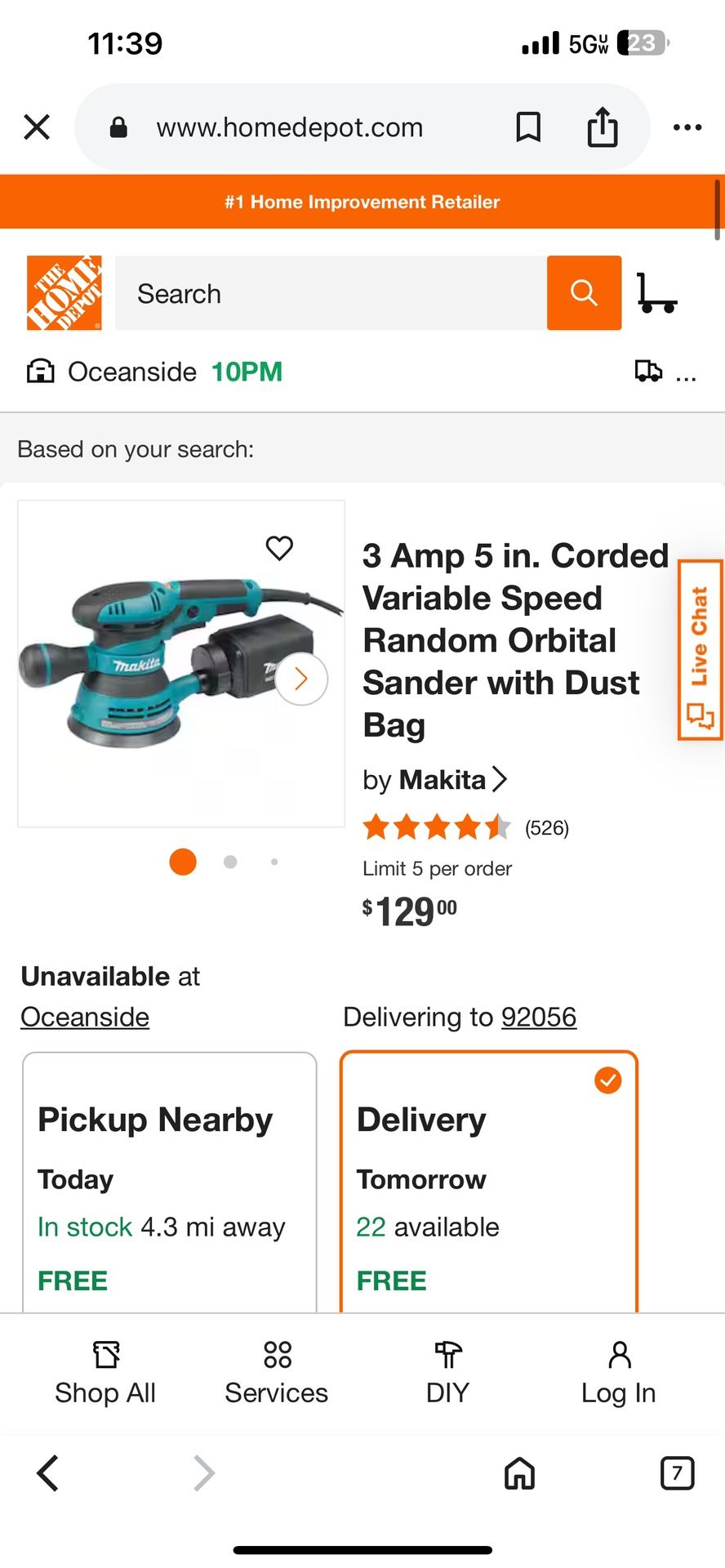725x1568 pixels.
Task: Open the Services section
Action: coord(276,1374)
